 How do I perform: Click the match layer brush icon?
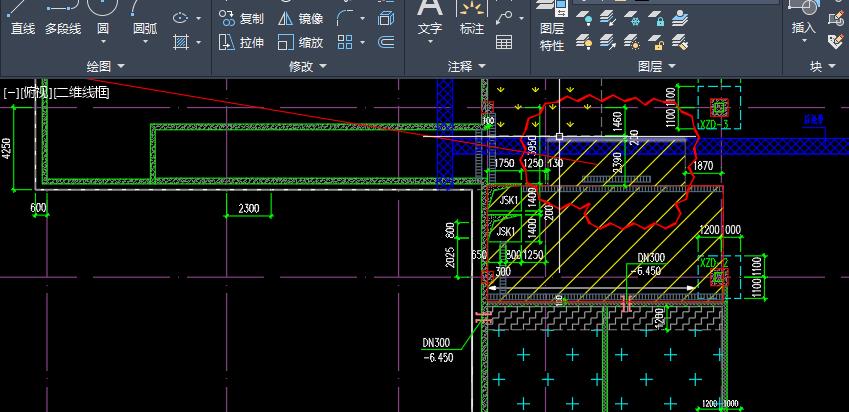click(x=680, y=42)
